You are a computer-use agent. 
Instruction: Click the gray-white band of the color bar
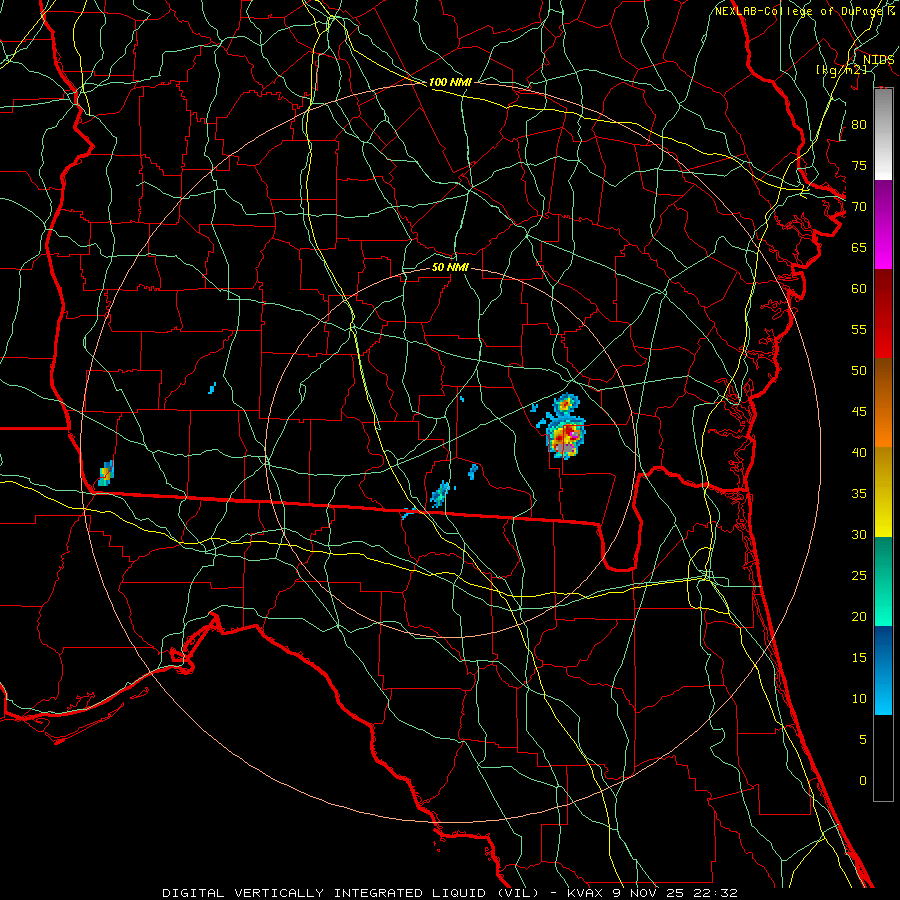pos(883,134)
